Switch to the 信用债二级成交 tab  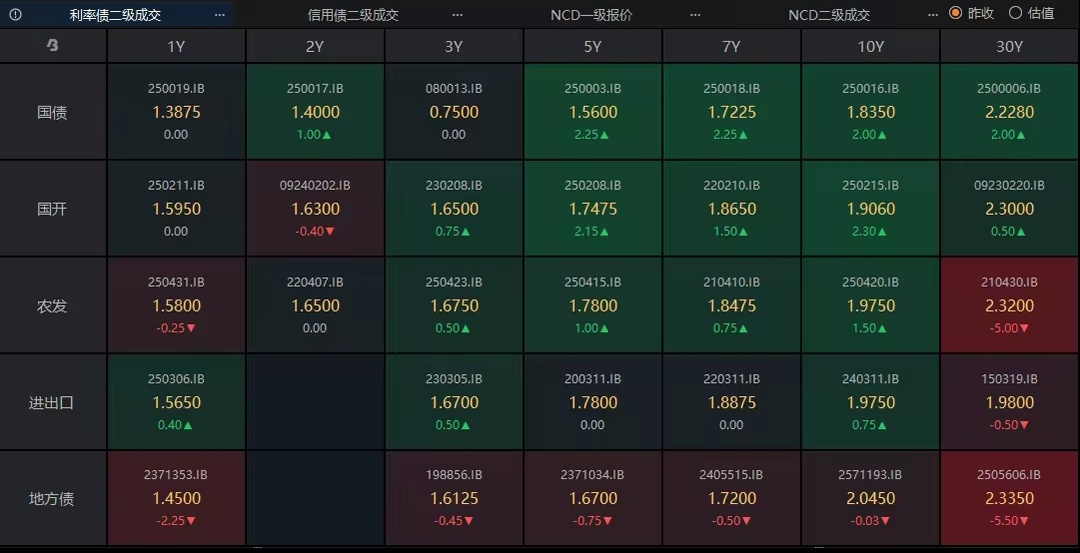pyautogui.click(x=353, y=15)
